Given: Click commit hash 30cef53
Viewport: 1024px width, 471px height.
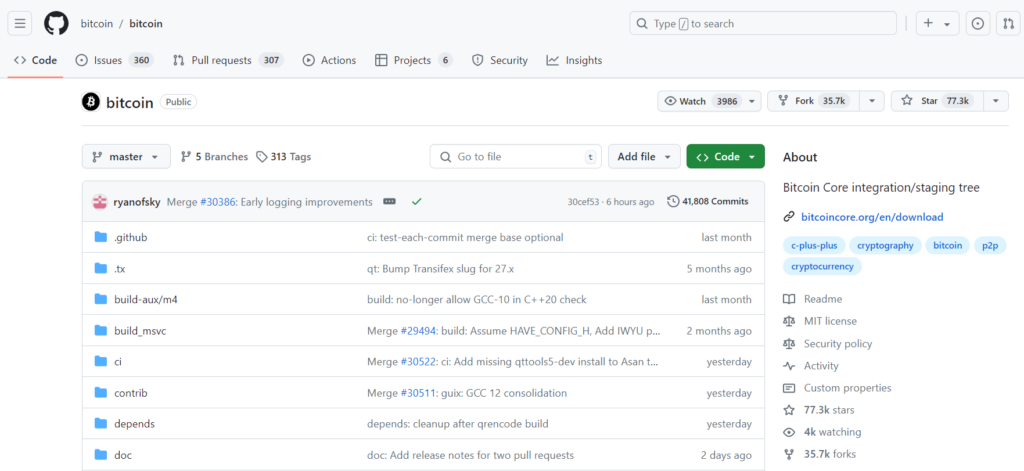Looking at the screenshot, I should (585, 202).
